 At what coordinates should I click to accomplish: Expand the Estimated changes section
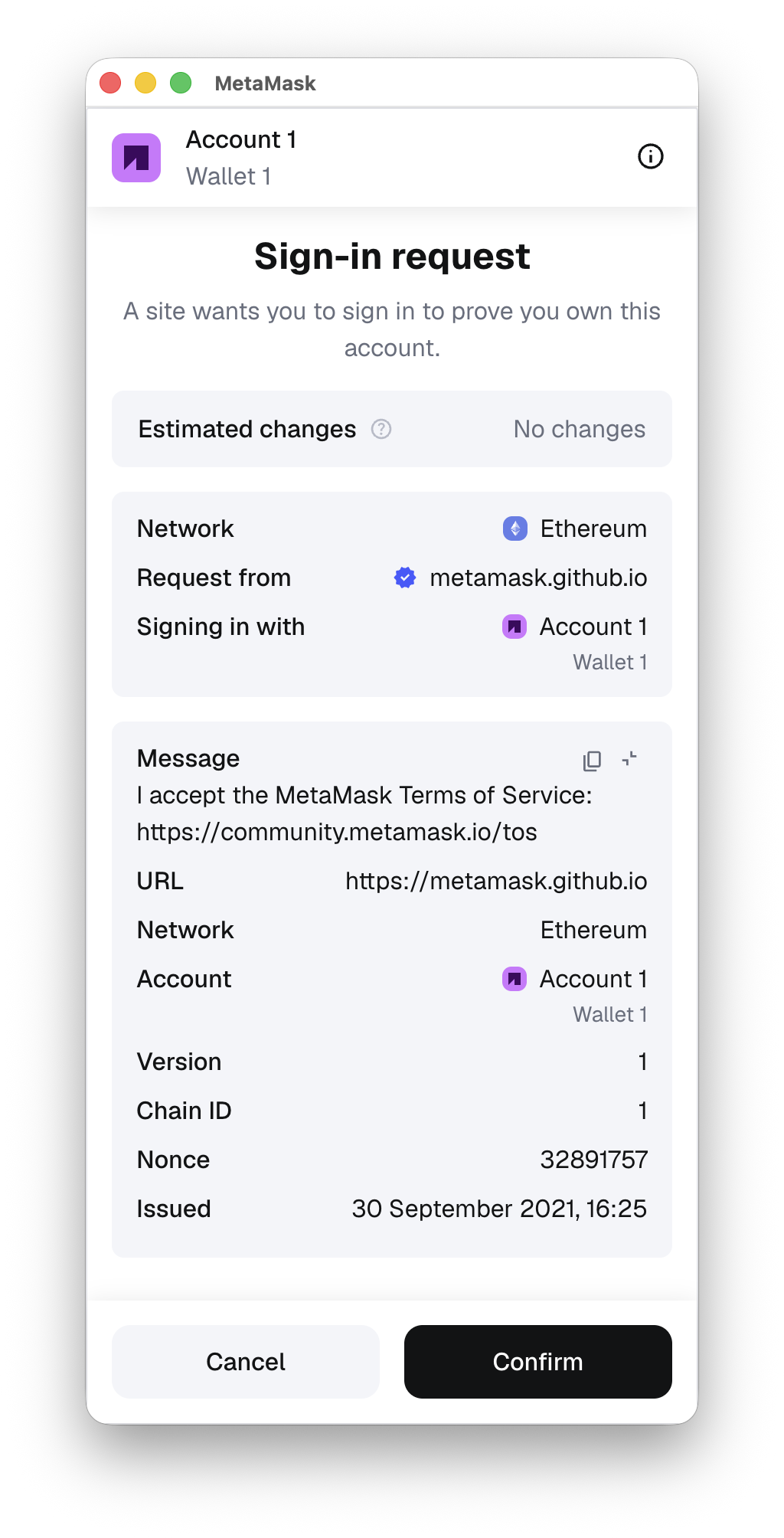(391, 430)
